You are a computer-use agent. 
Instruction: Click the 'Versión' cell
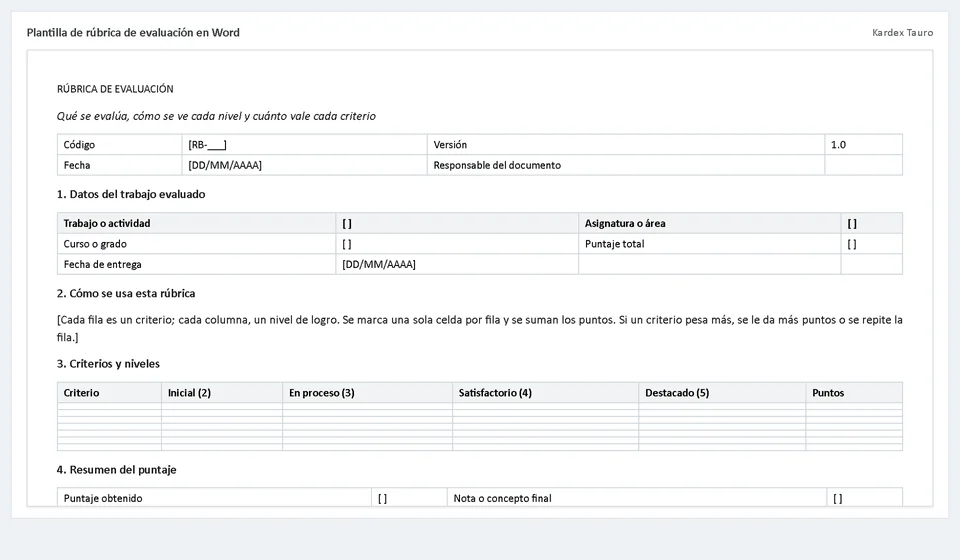click(x=626, y=144)
